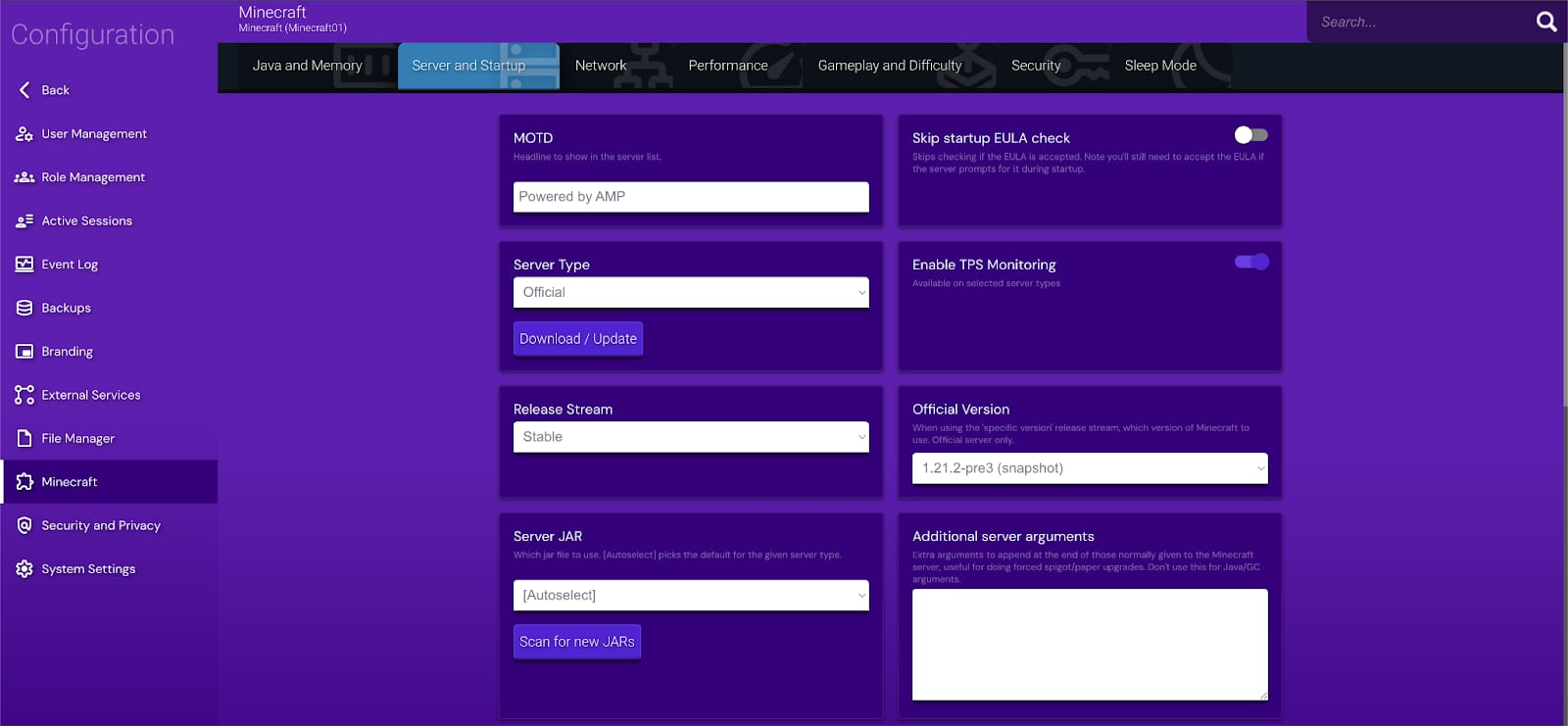Open the Gameplay and Difficulty tab
The width and height of the screenshot is (1568, 726).
[x=889, y=66]
